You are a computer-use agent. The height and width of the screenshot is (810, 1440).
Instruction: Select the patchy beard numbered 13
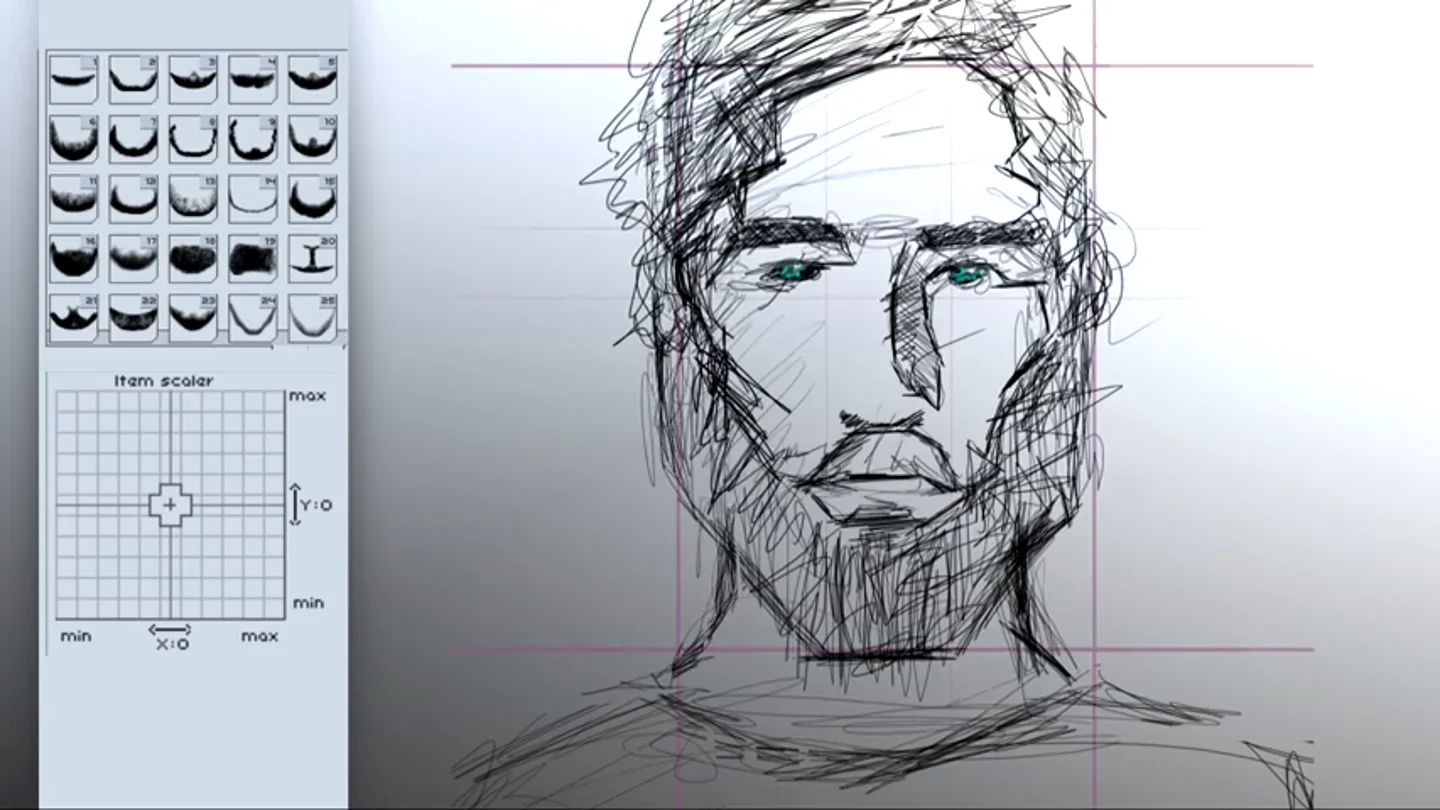(193, 199)
